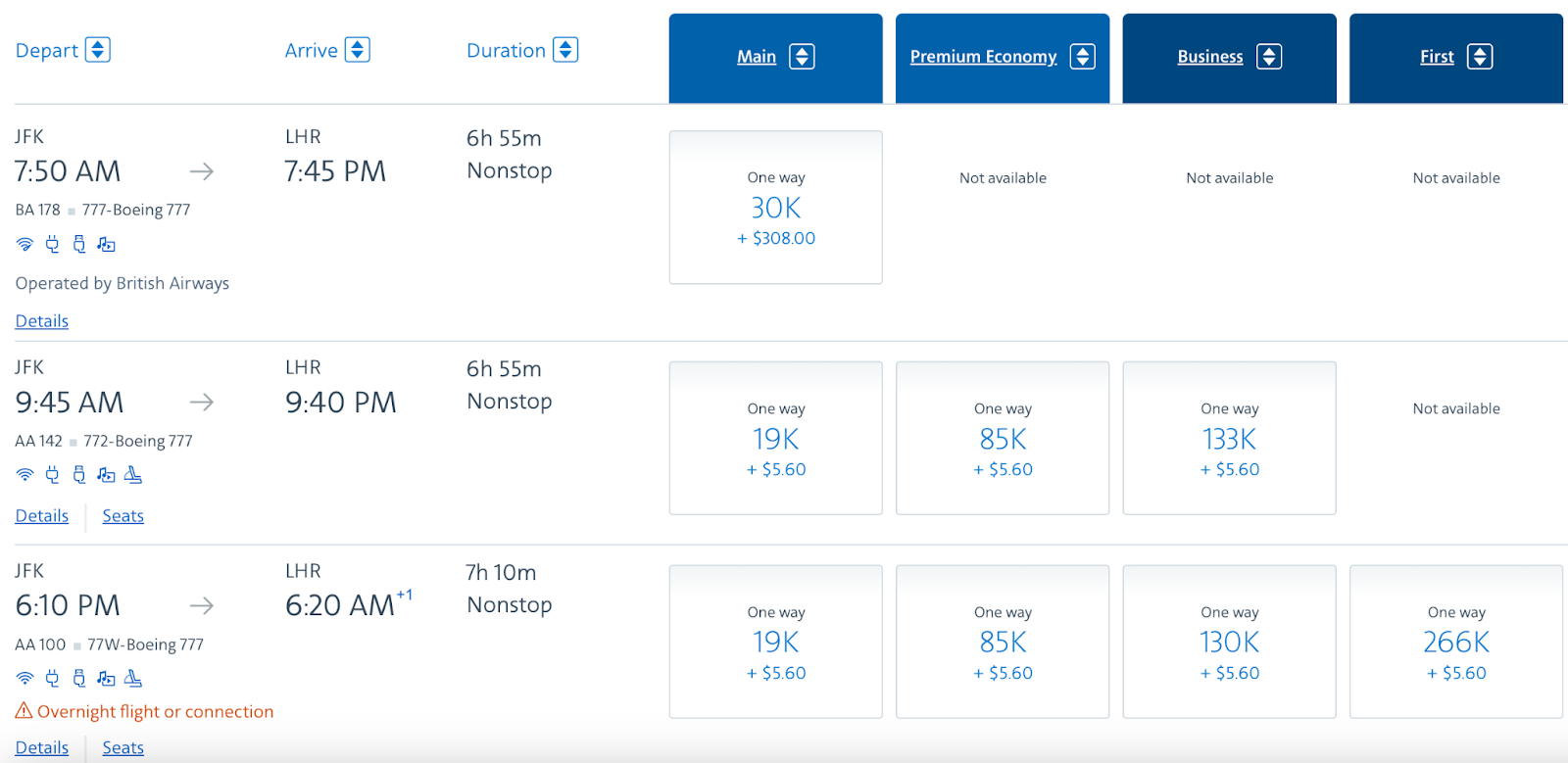1568x763 pixels.
Task: Click the 'AA 100' flight number
Action: point(40,644)
